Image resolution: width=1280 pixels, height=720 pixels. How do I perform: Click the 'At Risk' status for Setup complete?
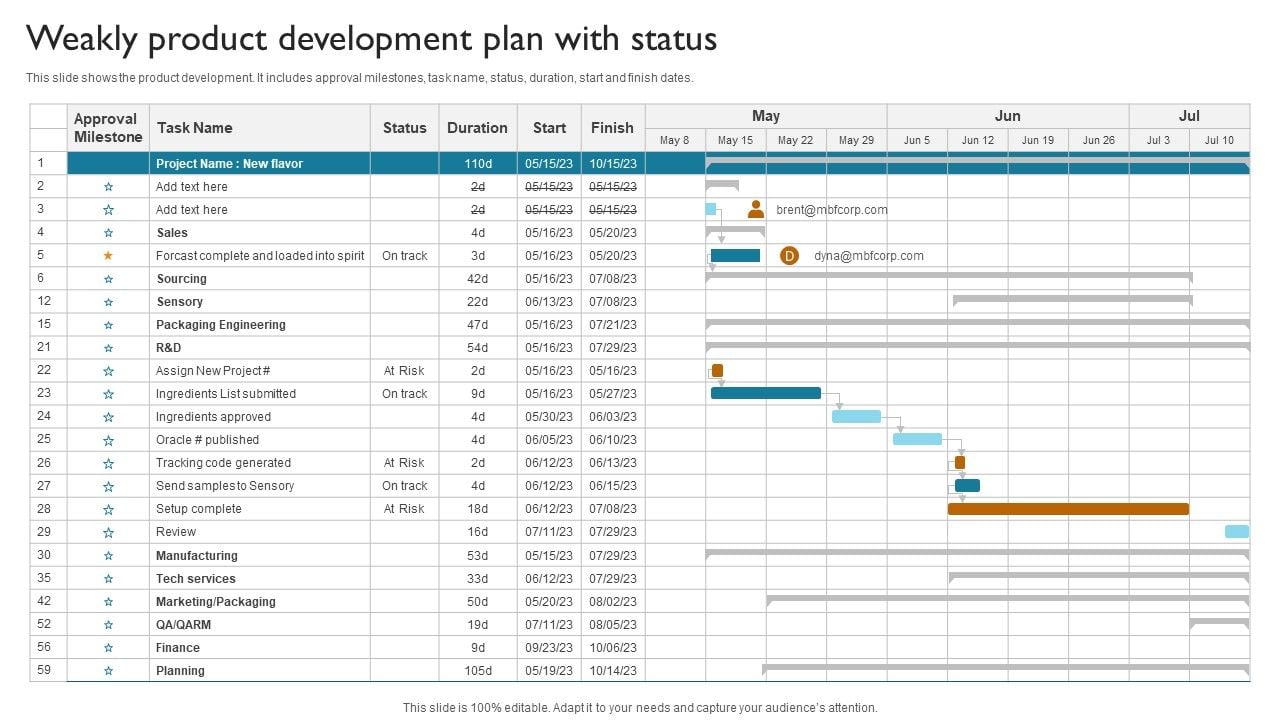pyautogui.click(x=404, y=509)
